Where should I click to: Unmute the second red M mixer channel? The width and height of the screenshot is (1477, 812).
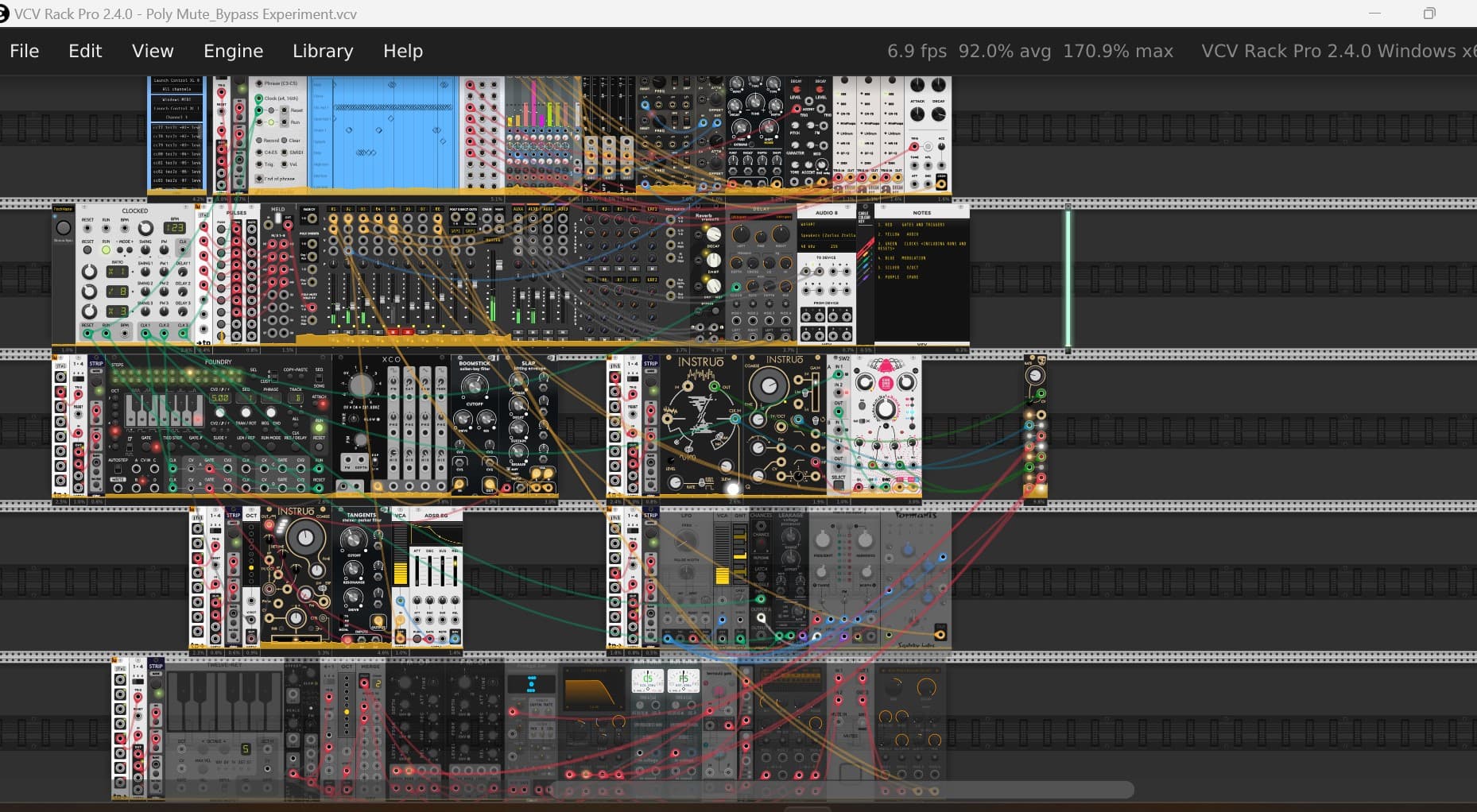[408, 331]
